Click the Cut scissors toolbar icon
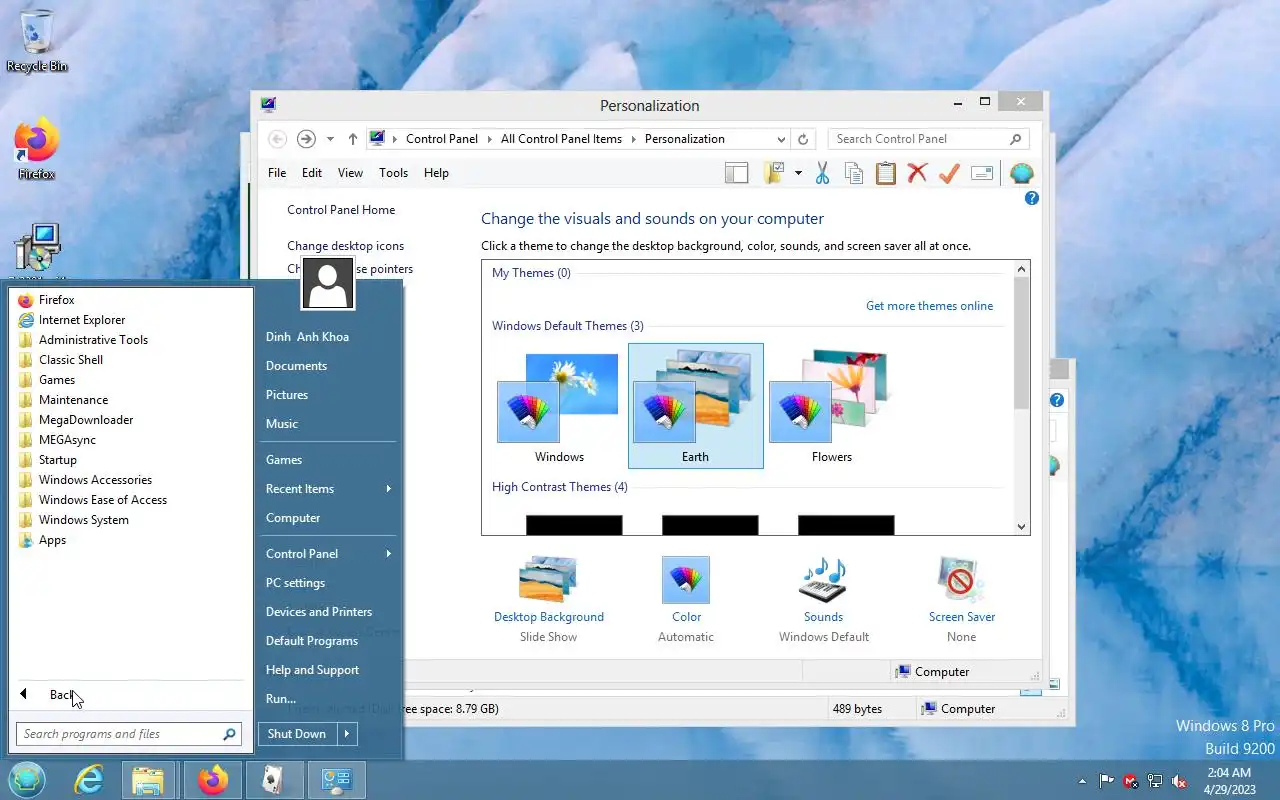 pos(822,173)
